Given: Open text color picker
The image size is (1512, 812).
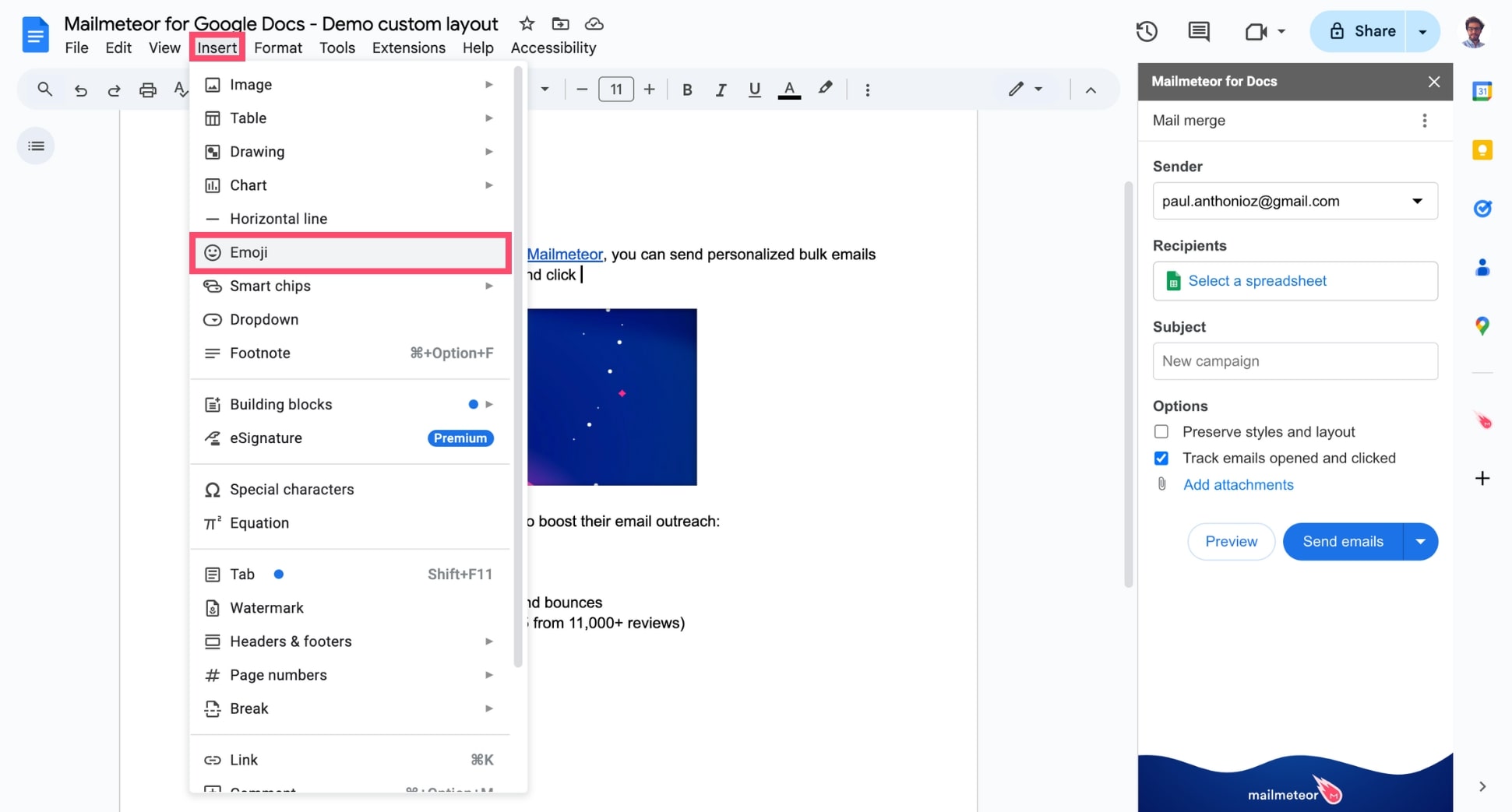Looking at the screenshot, I should tap(789, 90).
